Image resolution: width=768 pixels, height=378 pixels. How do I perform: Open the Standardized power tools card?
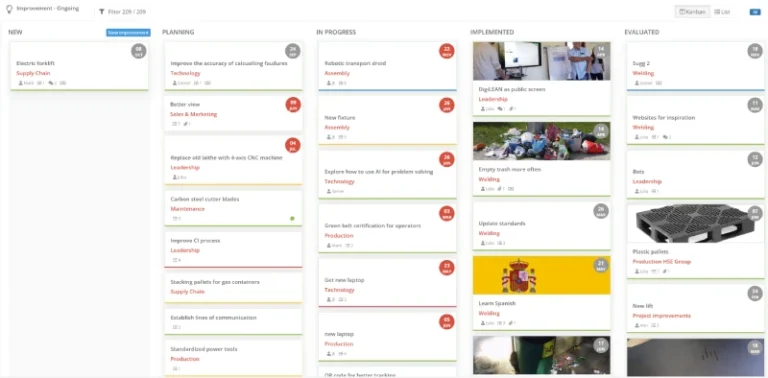coord(204,349)
